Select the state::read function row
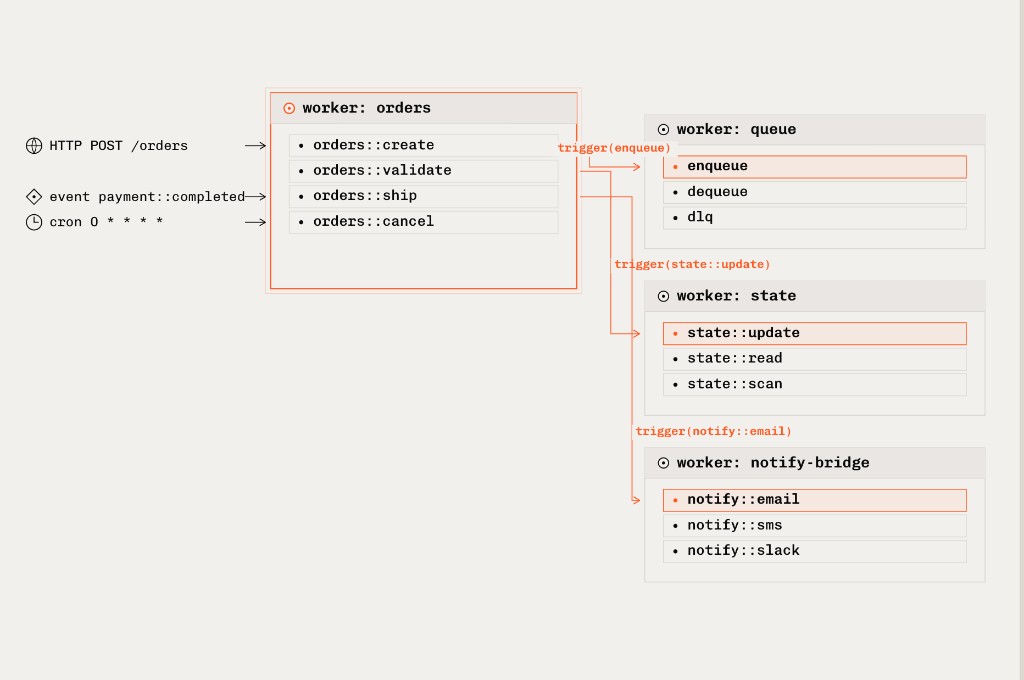 coord(815,359)
